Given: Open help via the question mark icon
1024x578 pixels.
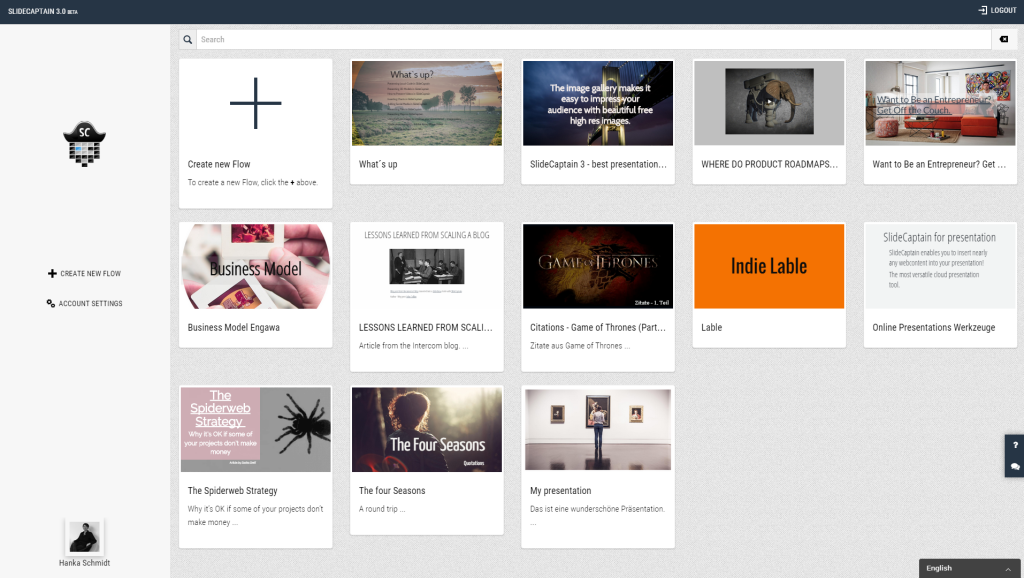Looking at the screenshot, I should click(x=1015, y=445).
